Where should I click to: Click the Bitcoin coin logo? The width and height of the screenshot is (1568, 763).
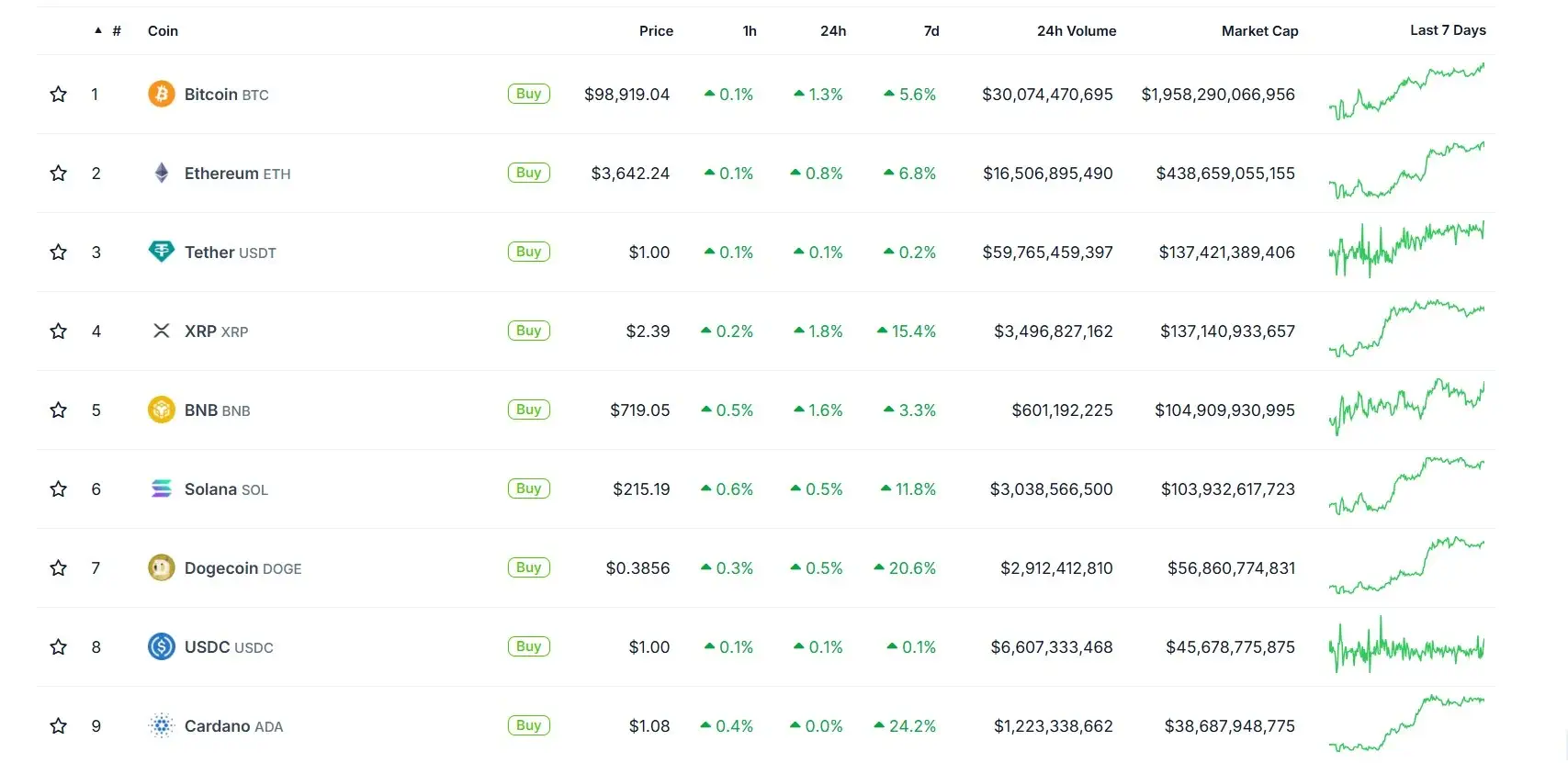pyautogui.click(x=162, y=94)
